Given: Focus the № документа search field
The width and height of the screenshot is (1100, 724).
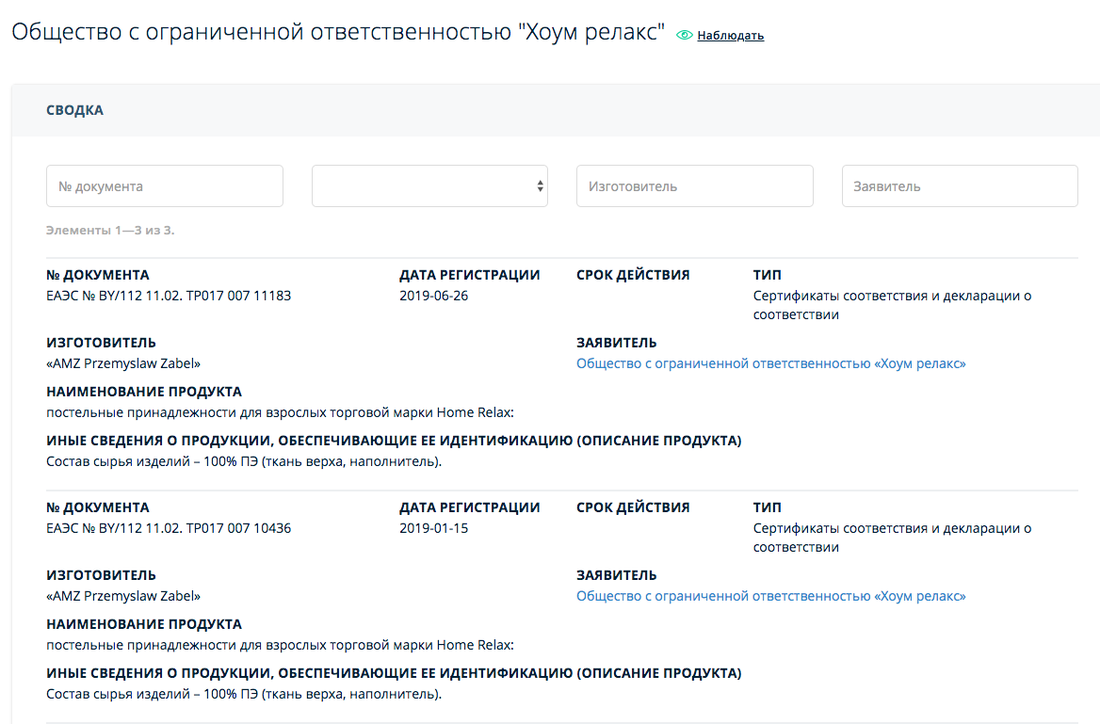Looking at the screenshot, I should click(165, 186).
